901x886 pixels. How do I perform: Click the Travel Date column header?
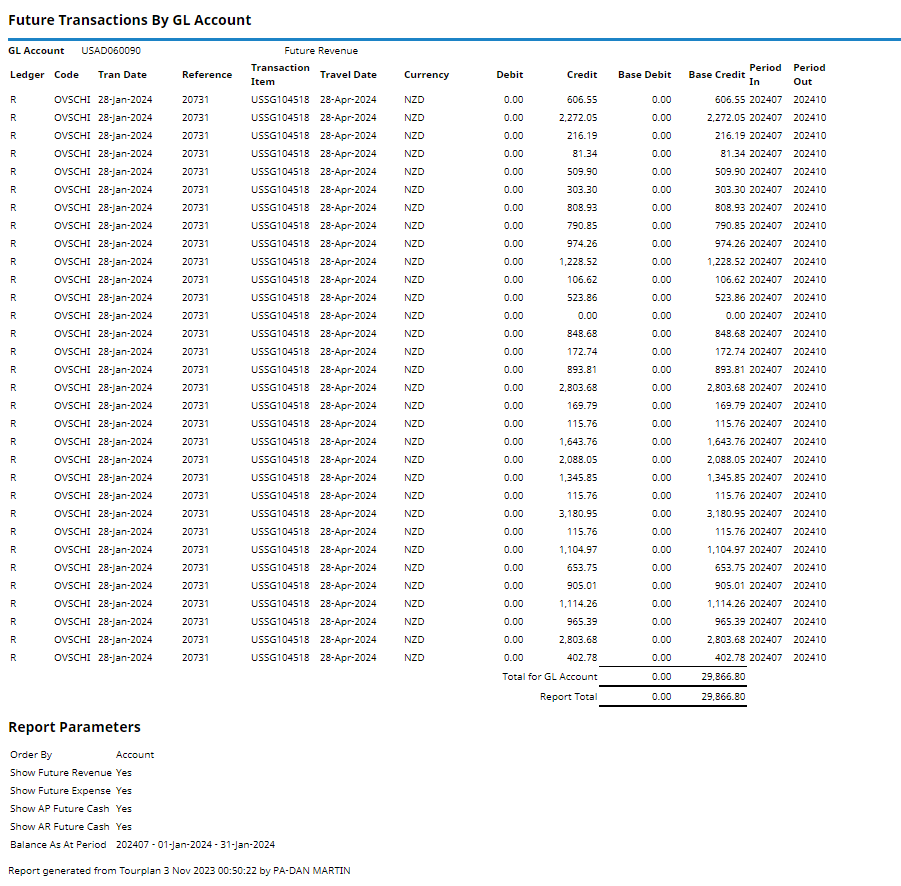[x=348, y=75]
